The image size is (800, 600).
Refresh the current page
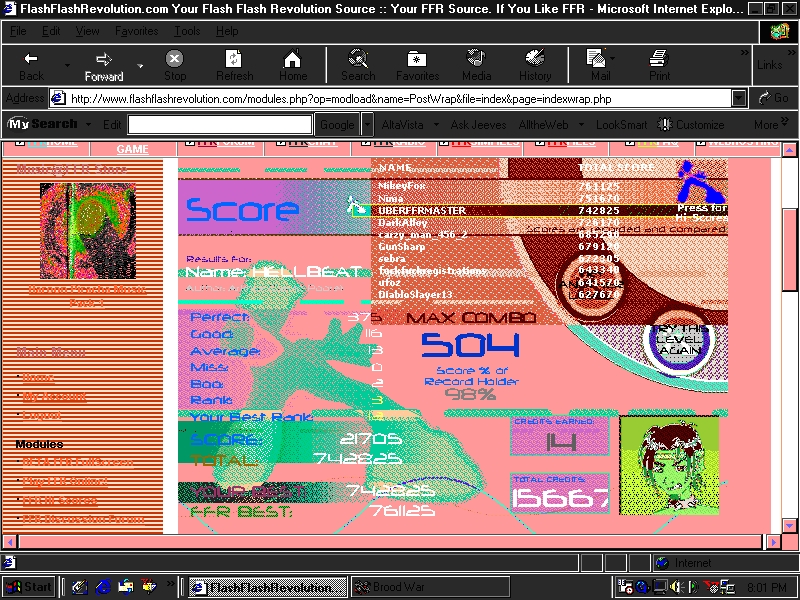coord(234,65)
